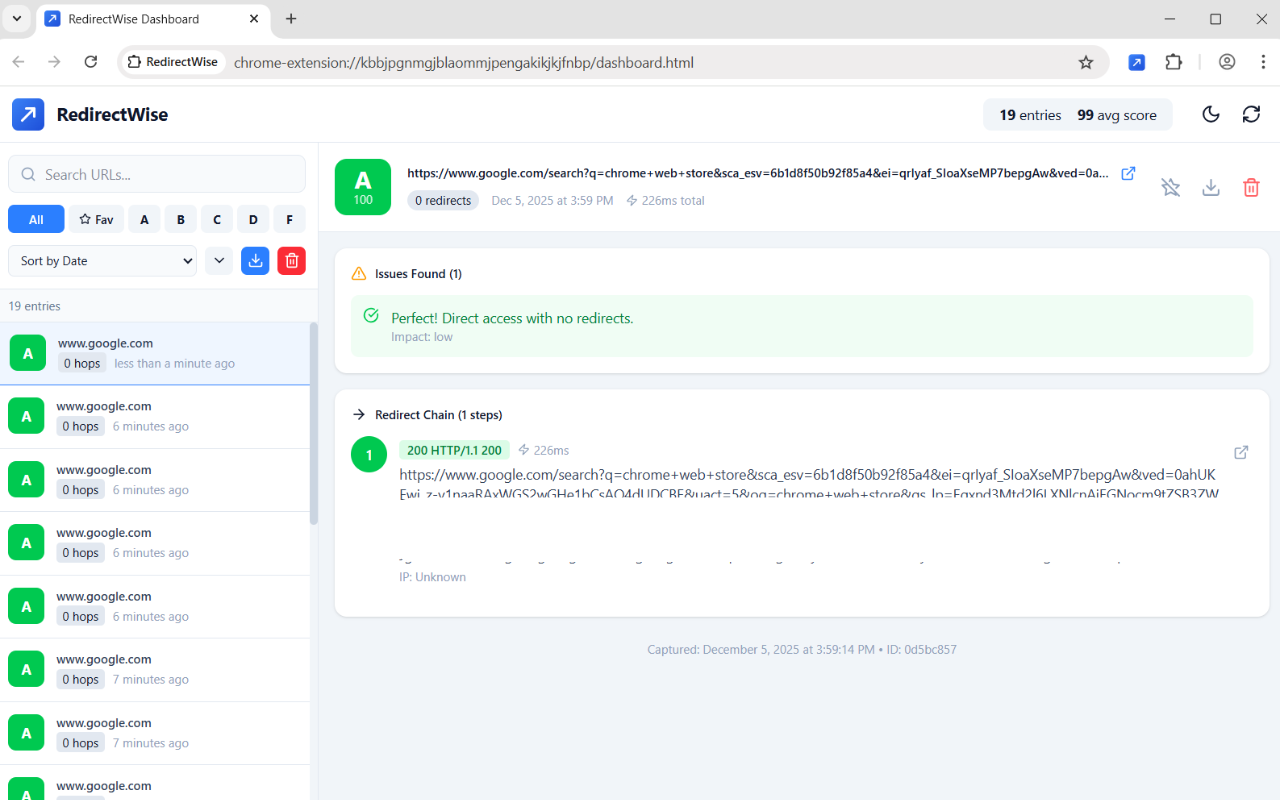Click the 'Impact: low' text
Viewport: 1280px width, 800px height.
click(x=422, y=337)
